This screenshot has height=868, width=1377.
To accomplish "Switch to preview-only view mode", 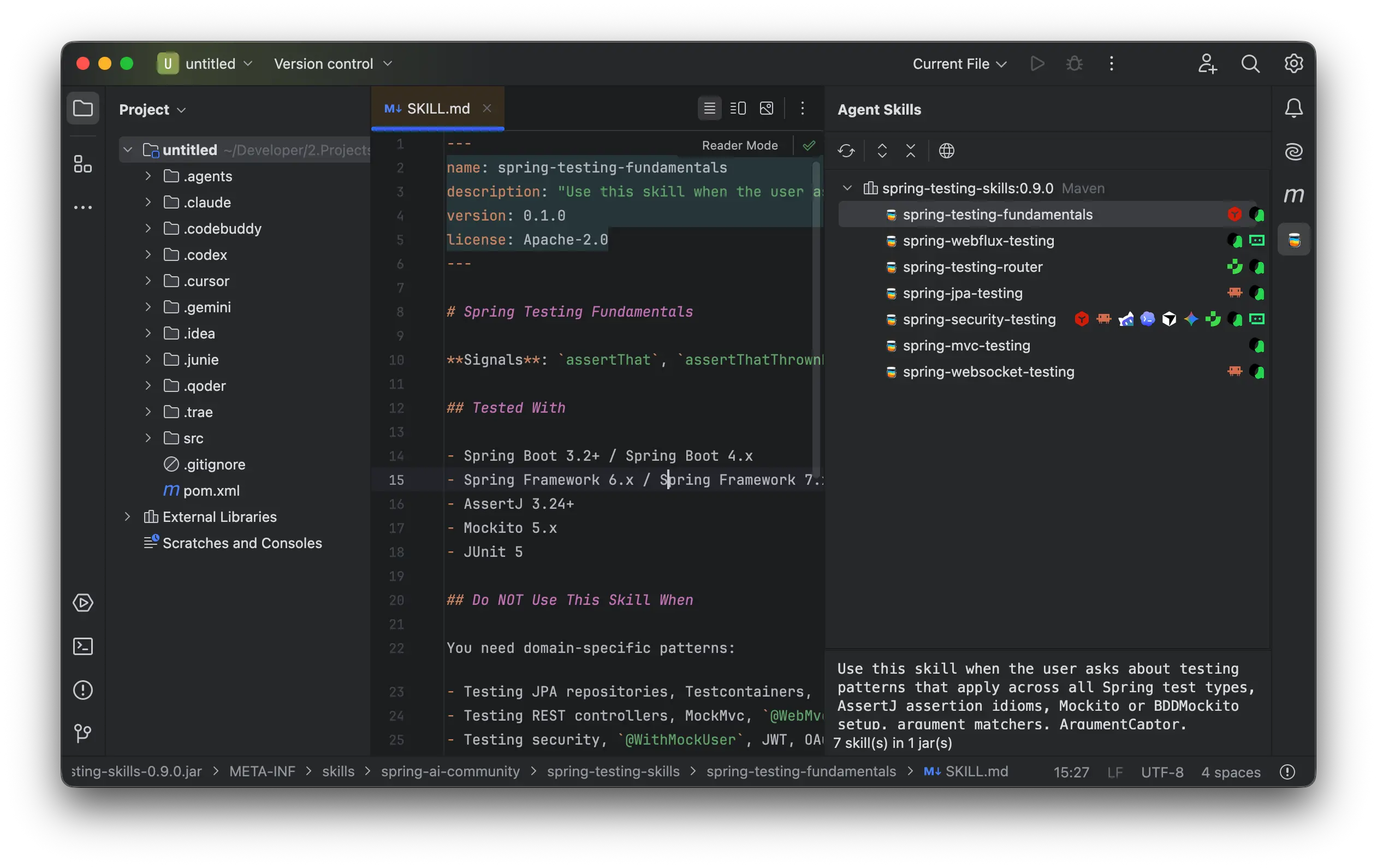I will click(767, 108).
